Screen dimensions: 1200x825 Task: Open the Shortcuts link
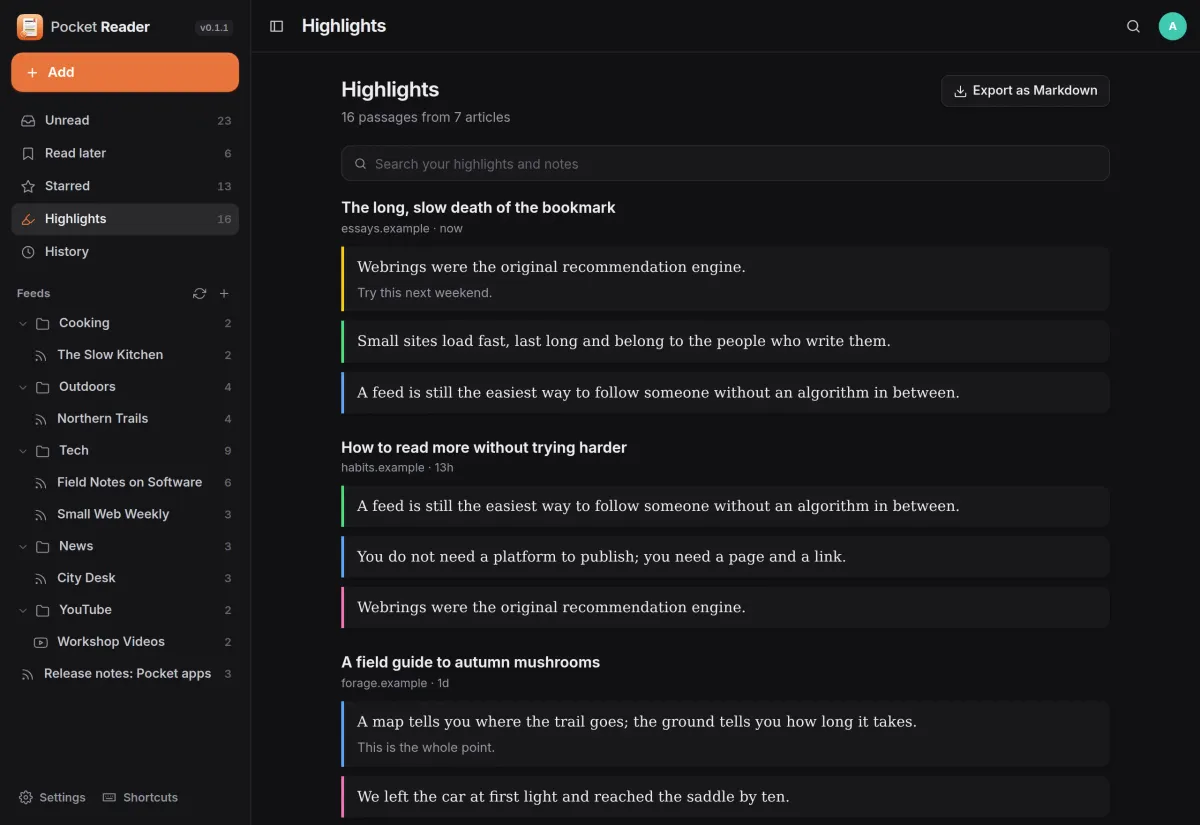140,797
